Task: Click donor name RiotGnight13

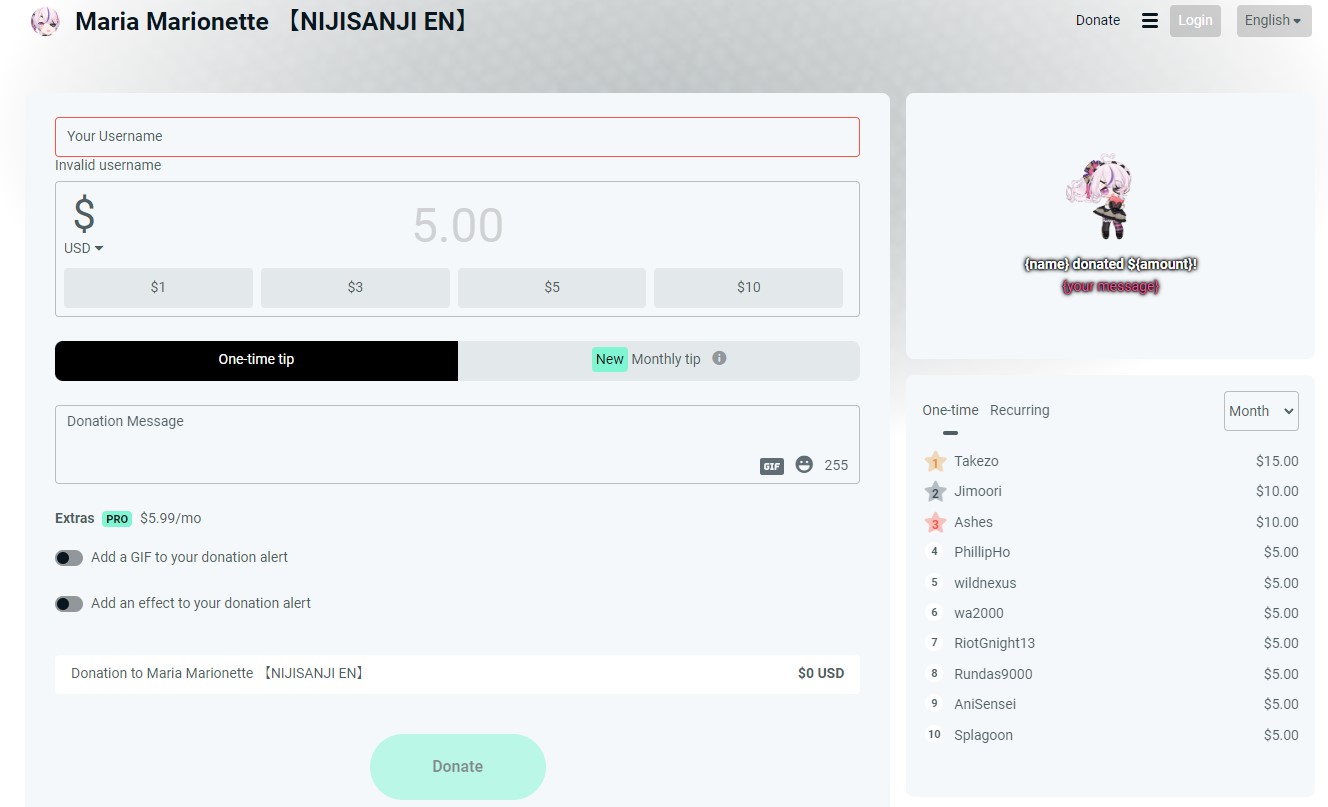Action: [x=995, y=643]
